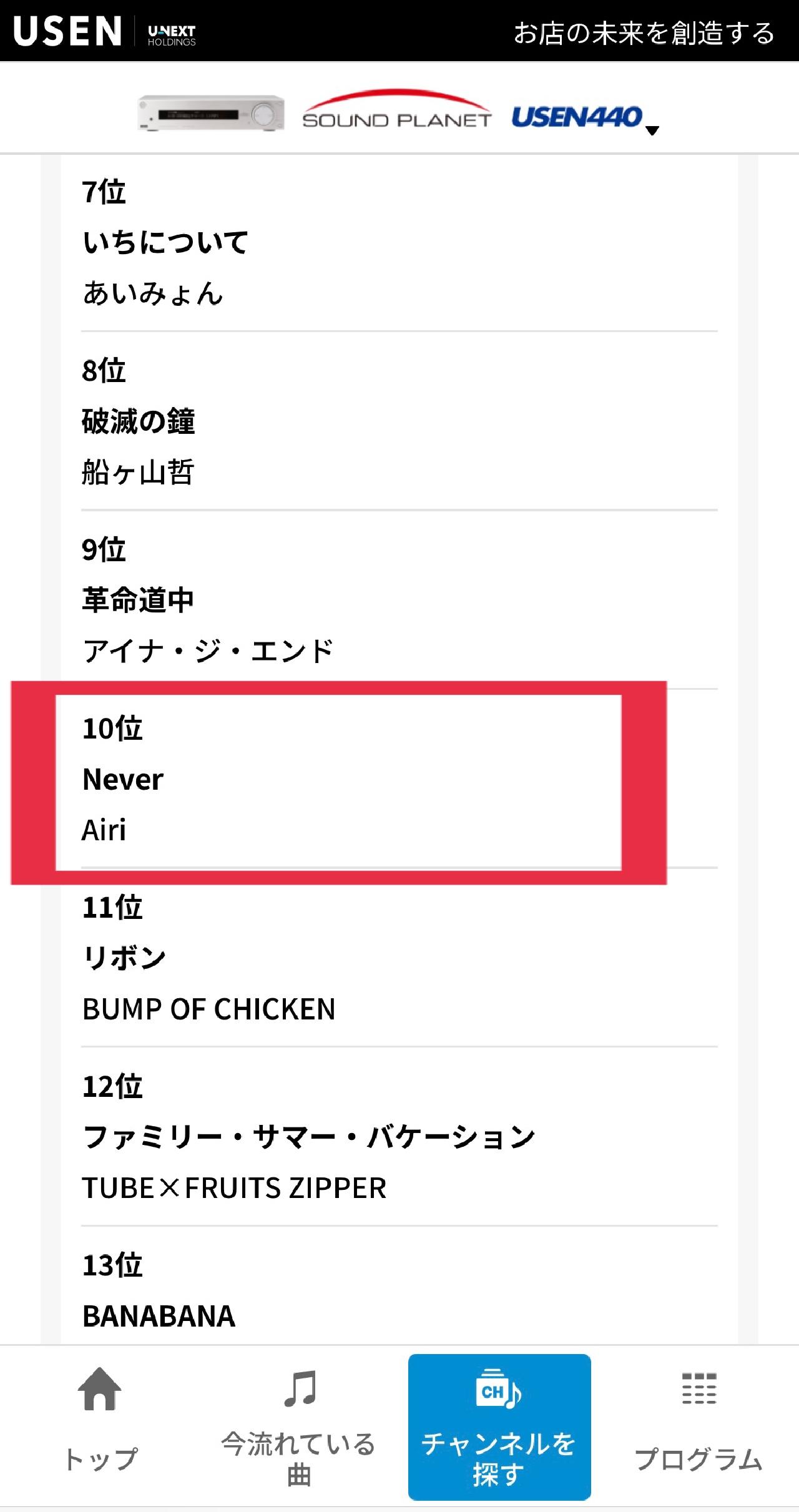Viewport: 799px width, 1512px height.
Task: Tap the program grid icon
Action: [x=699, y=1388]
